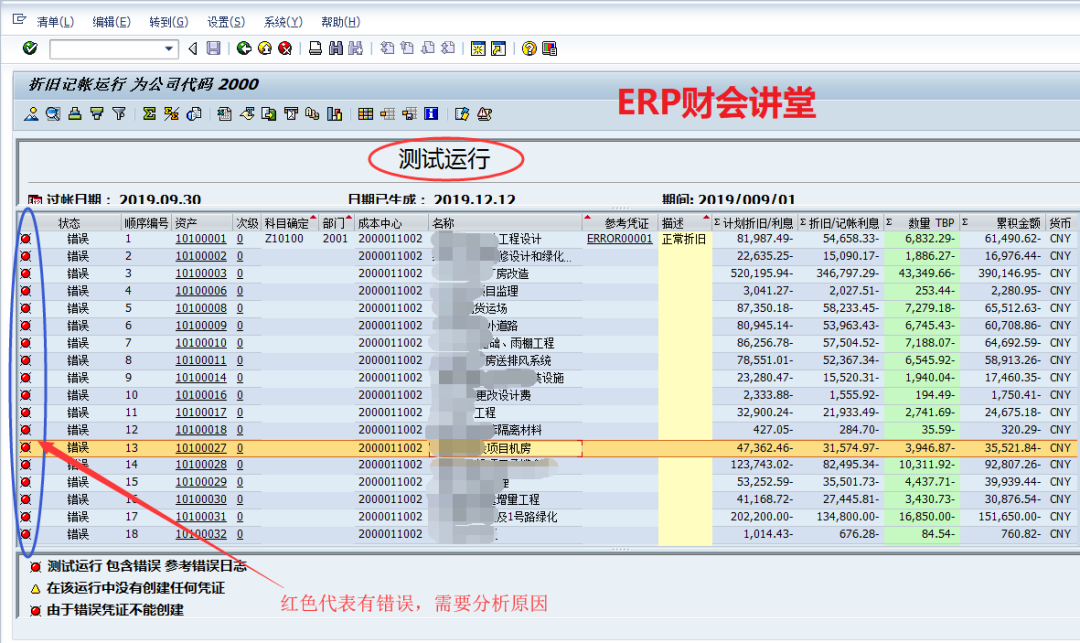Open the 转到(G) menu
This screenshot has width=1080, height=643.
pos(168,21)
